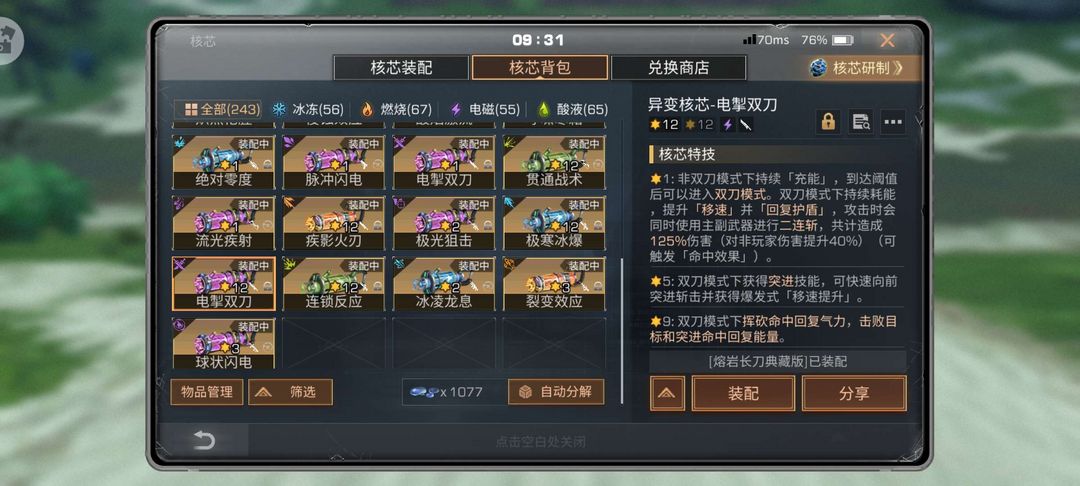The width and height of the screenshot is (1080, 486).
Task: Expand the 筛选 filter options
Action: coord(290,392)
